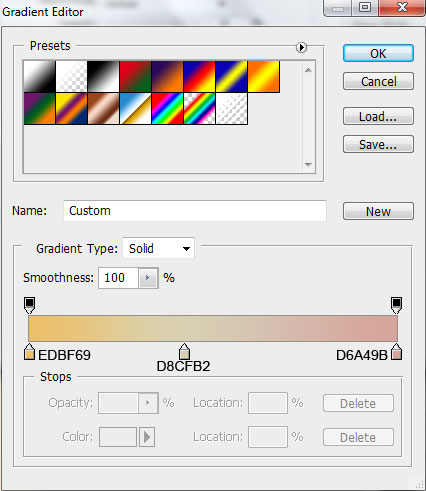Choose the copper gradient preset
This screenshot has width=426, height=491.
click(x=103, y=108)
